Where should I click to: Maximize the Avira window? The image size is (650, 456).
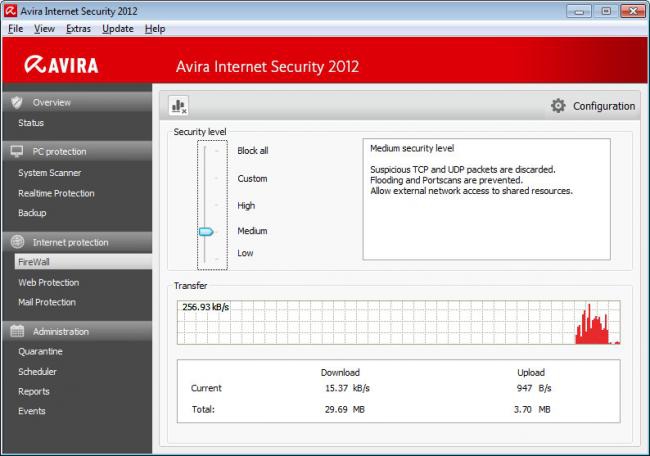coord(606,11)
